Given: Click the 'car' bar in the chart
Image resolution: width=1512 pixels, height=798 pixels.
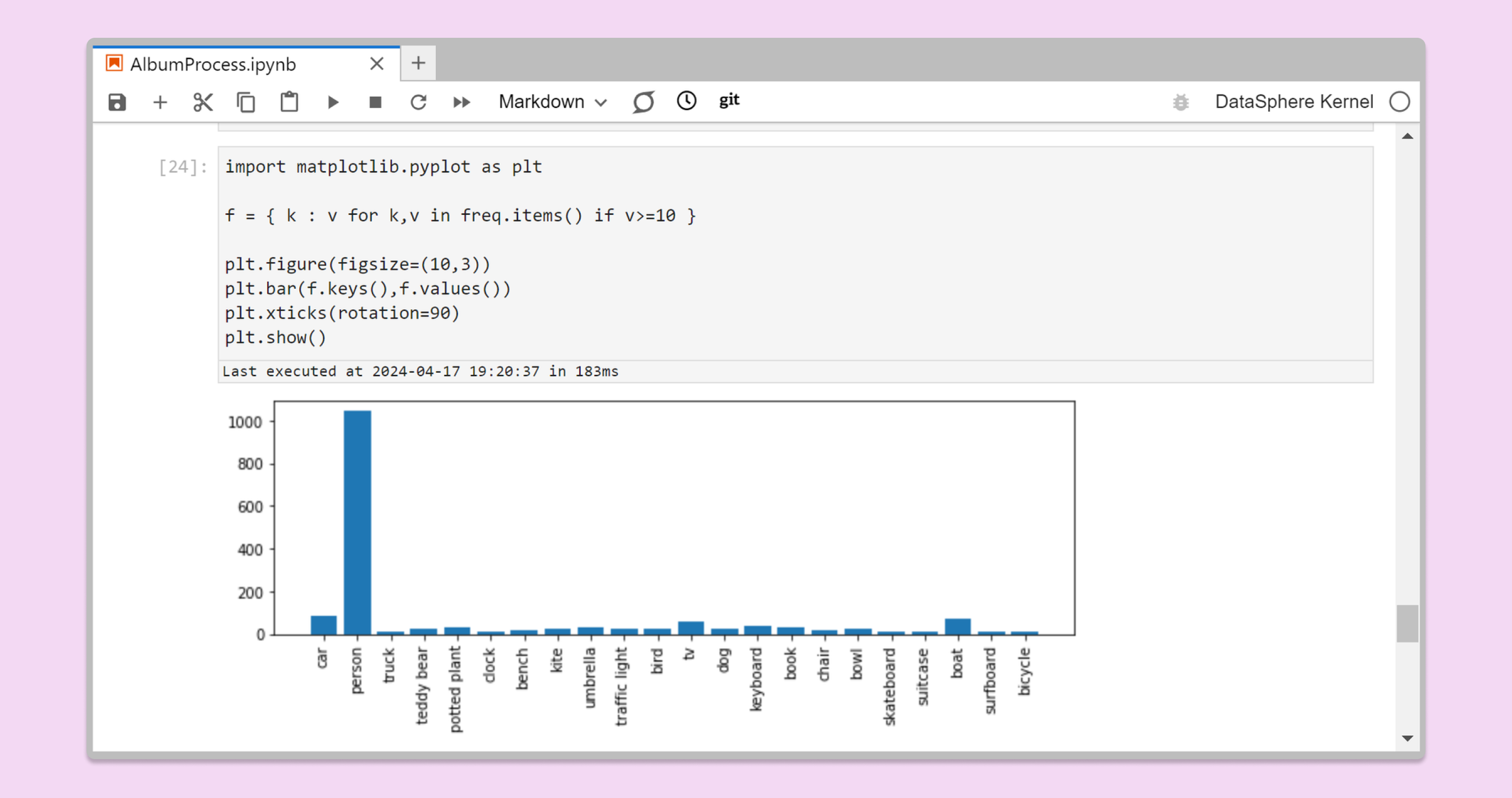Looking at the screenshot, I should tap(323, 625).
